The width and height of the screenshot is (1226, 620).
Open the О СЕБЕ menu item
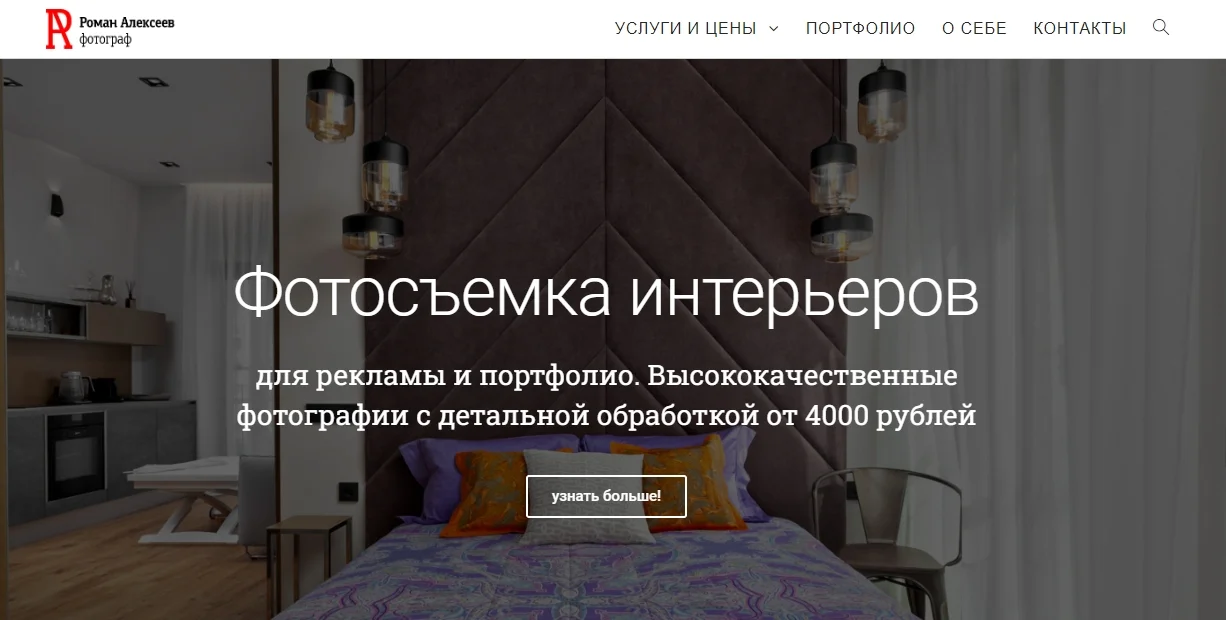point(974,29)
